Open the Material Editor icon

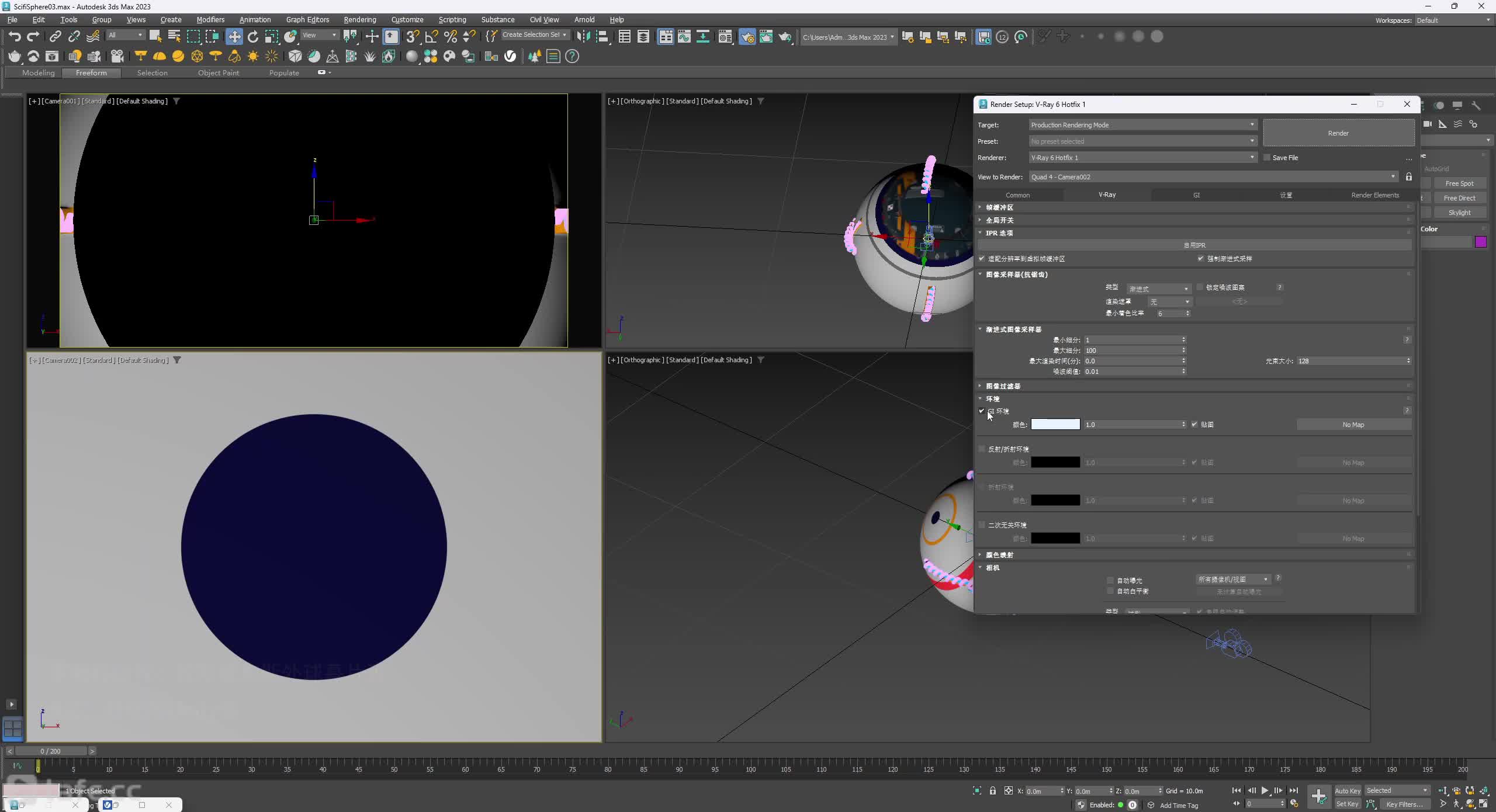pos(725,37)
